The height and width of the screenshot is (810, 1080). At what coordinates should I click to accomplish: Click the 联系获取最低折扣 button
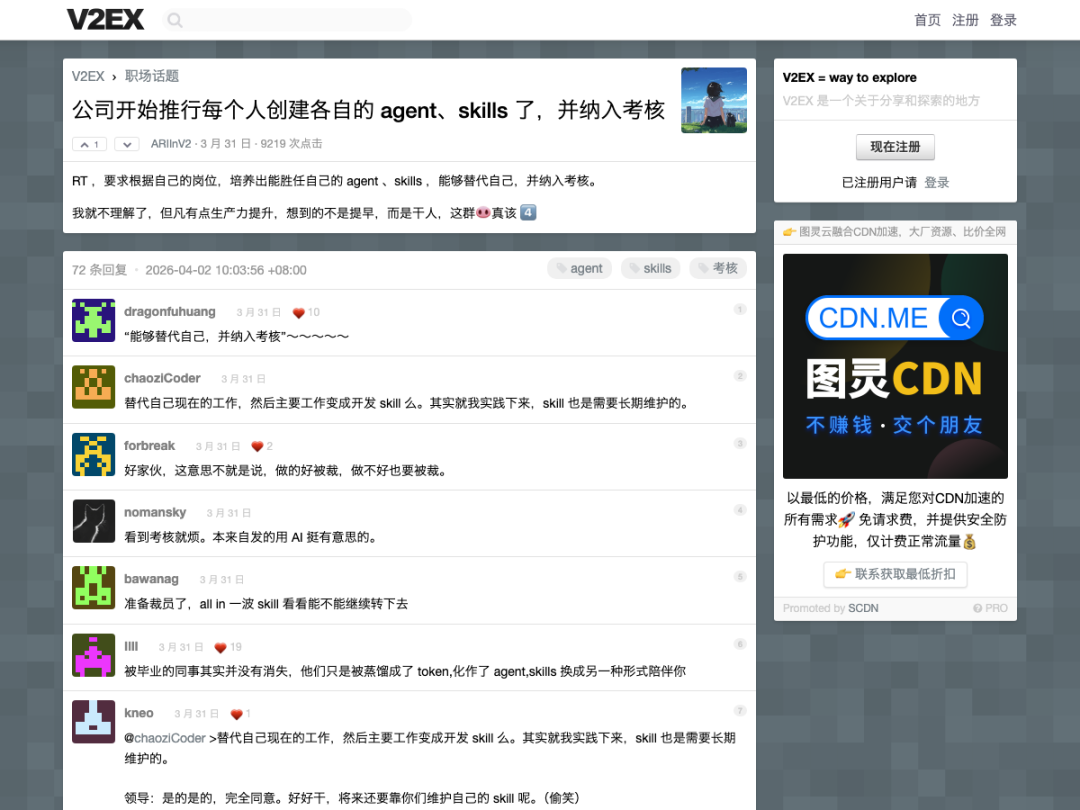894,574
